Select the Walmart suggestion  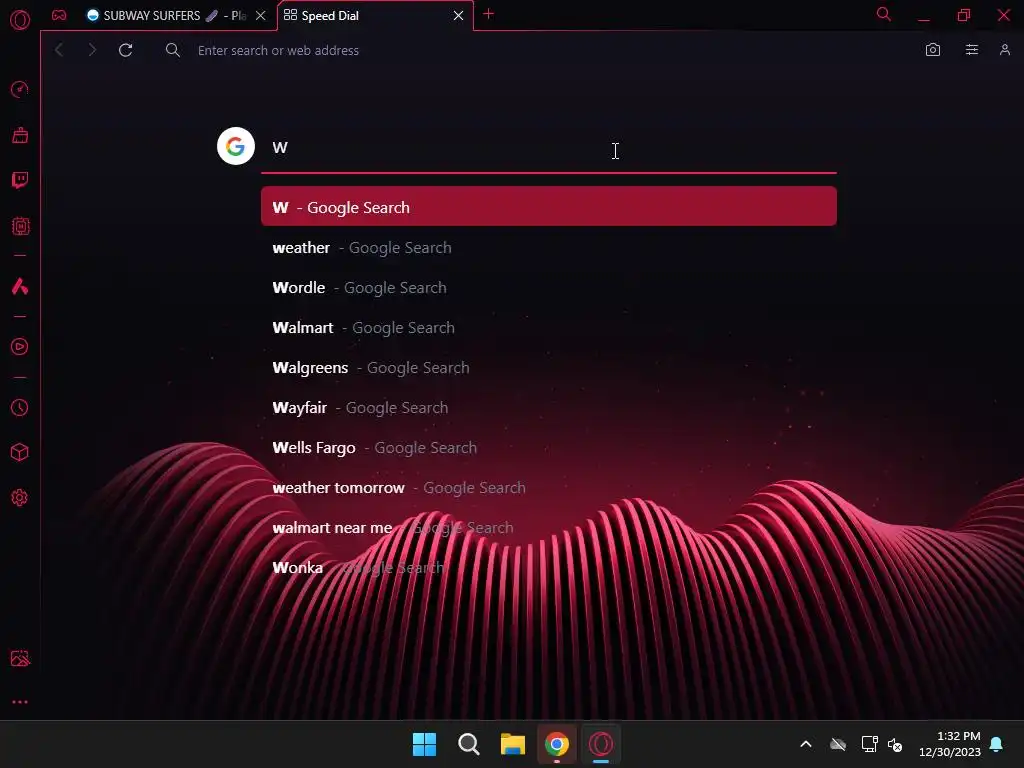click(549, 327)
